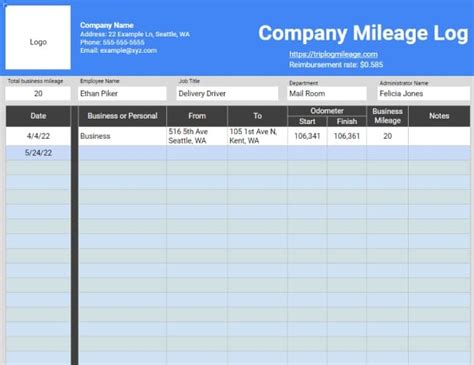Click the Phone: 555-555-5555 line
Screen dimensions: 474x365
point(112,42)
